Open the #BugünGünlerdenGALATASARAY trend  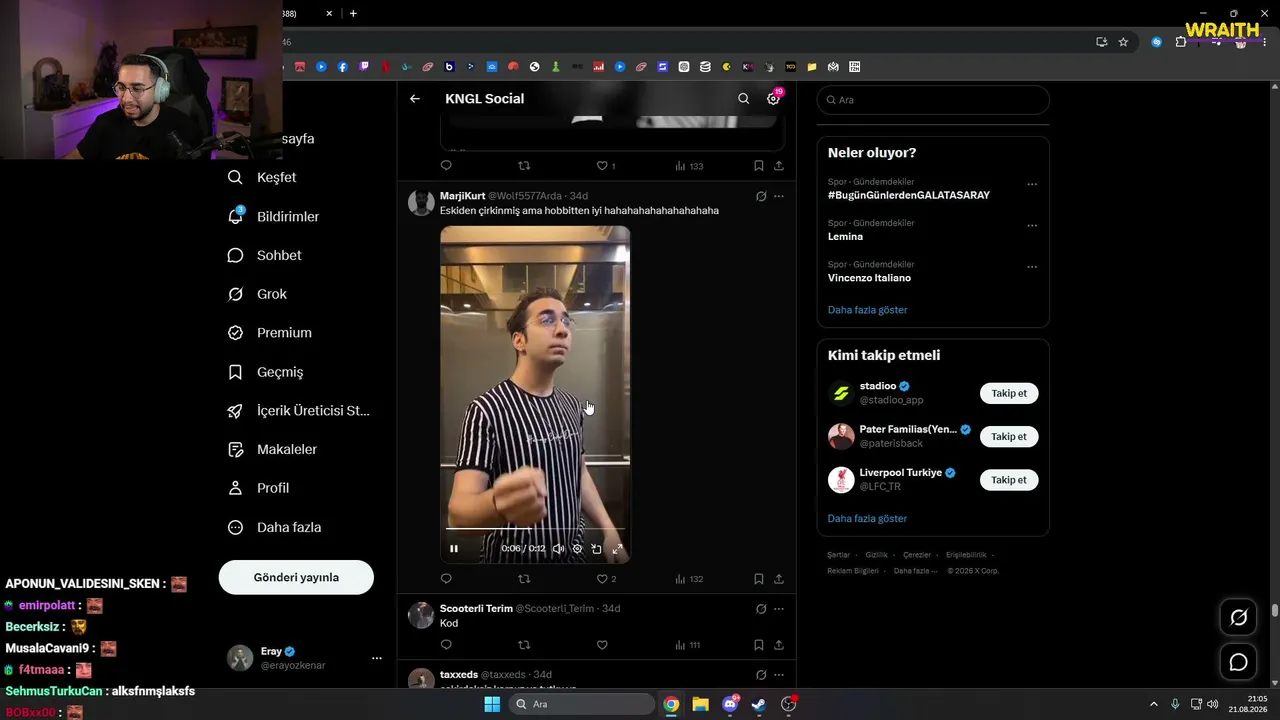click(x=909, y=195)
